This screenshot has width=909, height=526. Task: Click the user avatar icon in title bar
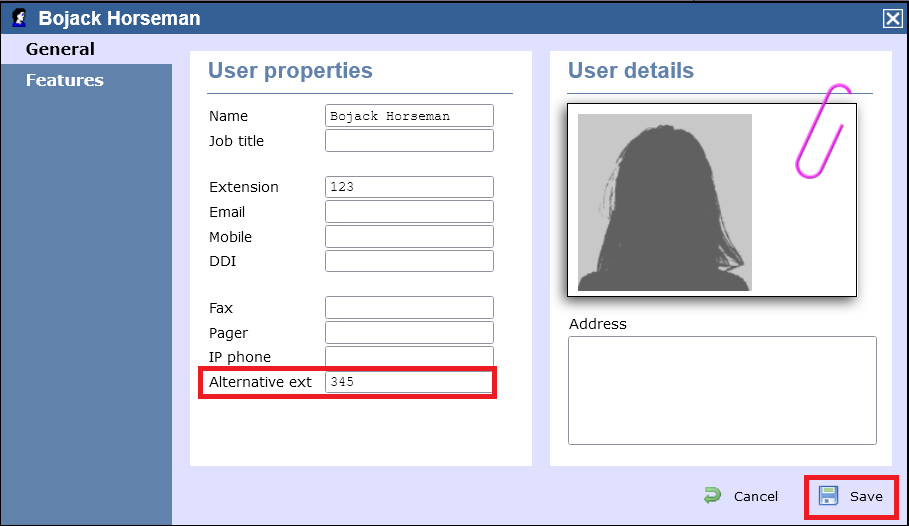[x=19, y=18]
